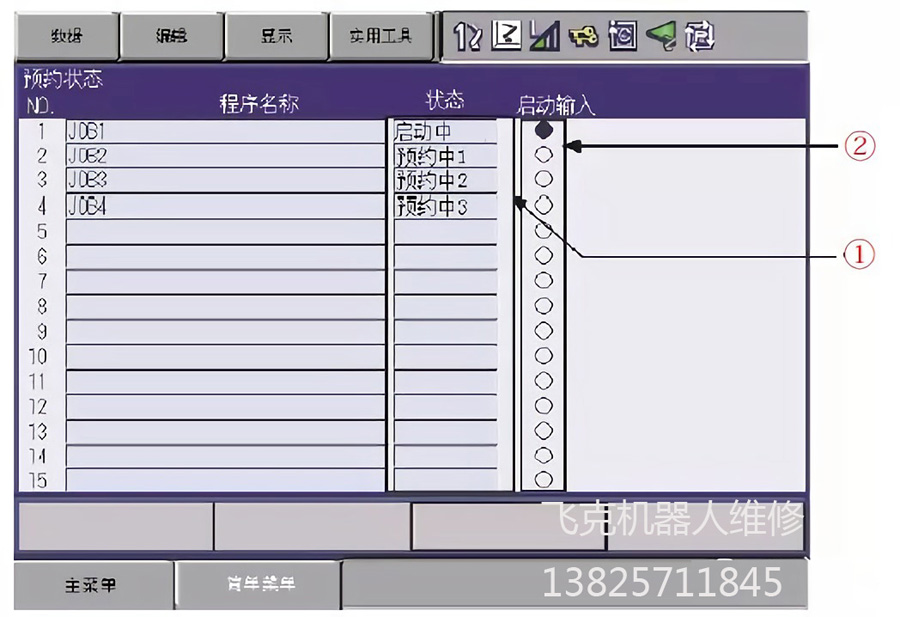900x617 pixels.
Task: Open the 编辑 menu
Action: coord(171,36)
